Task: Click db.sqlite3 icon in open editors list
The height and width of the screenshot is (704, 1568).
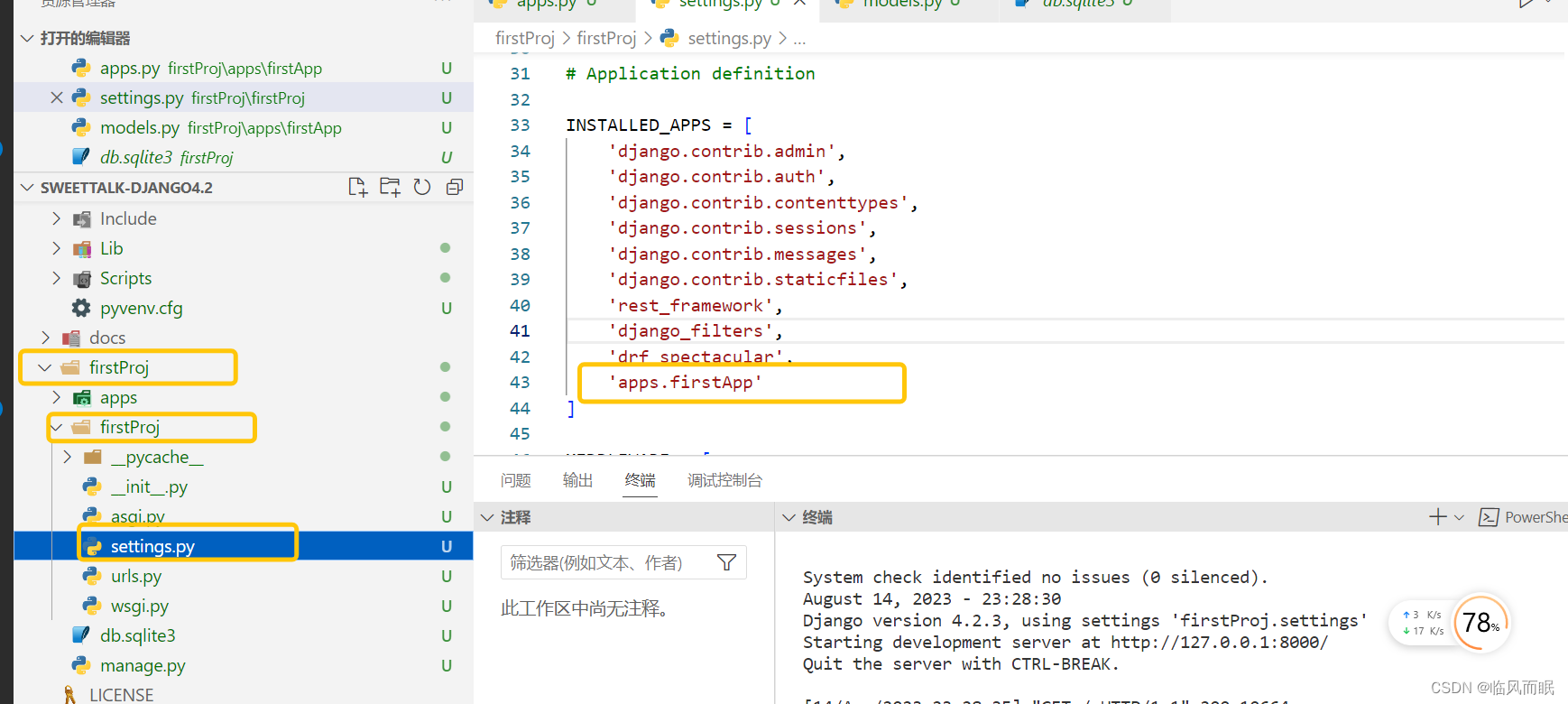Action: tap(81, 157)
